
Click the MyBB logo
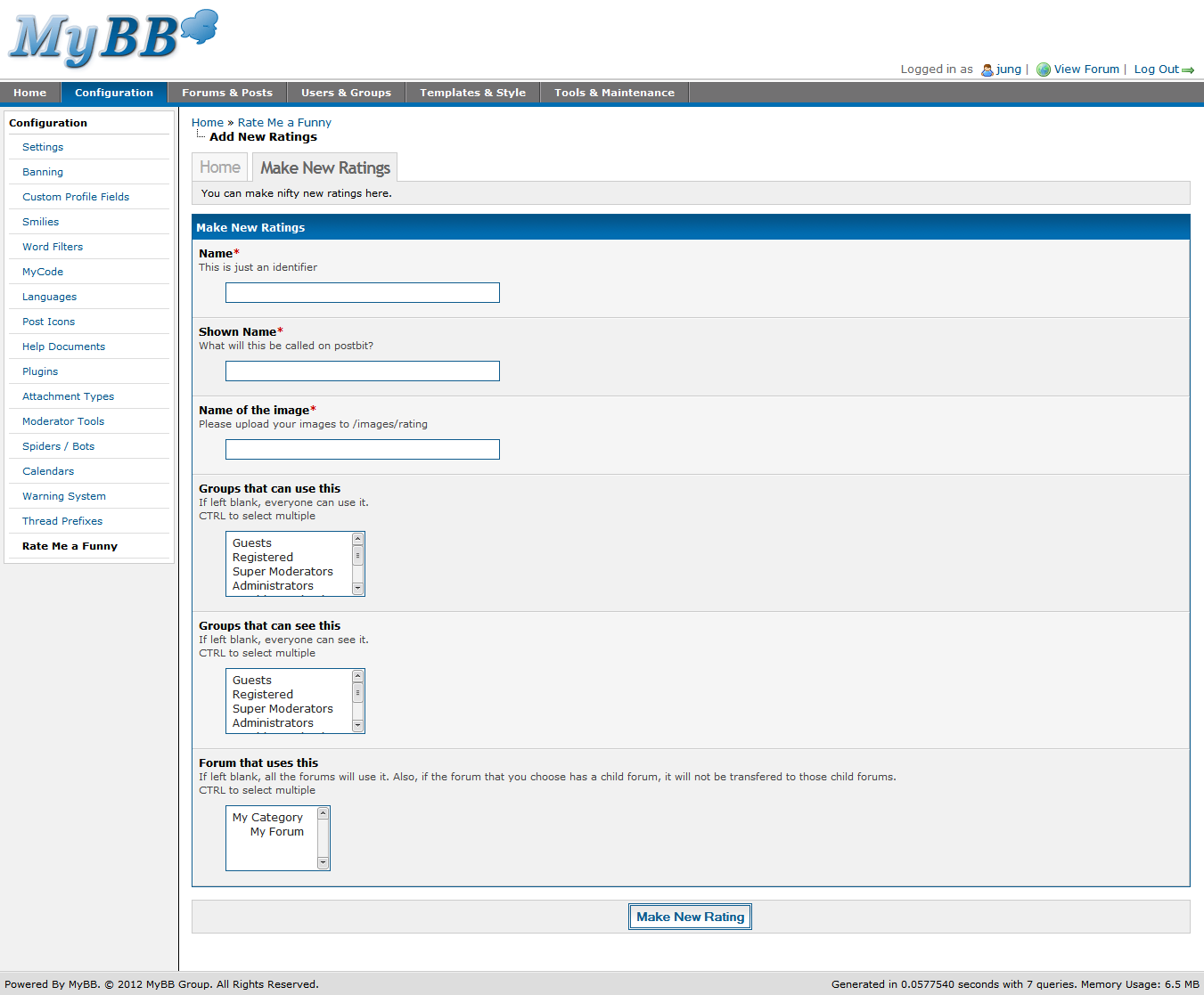[112, 39]
